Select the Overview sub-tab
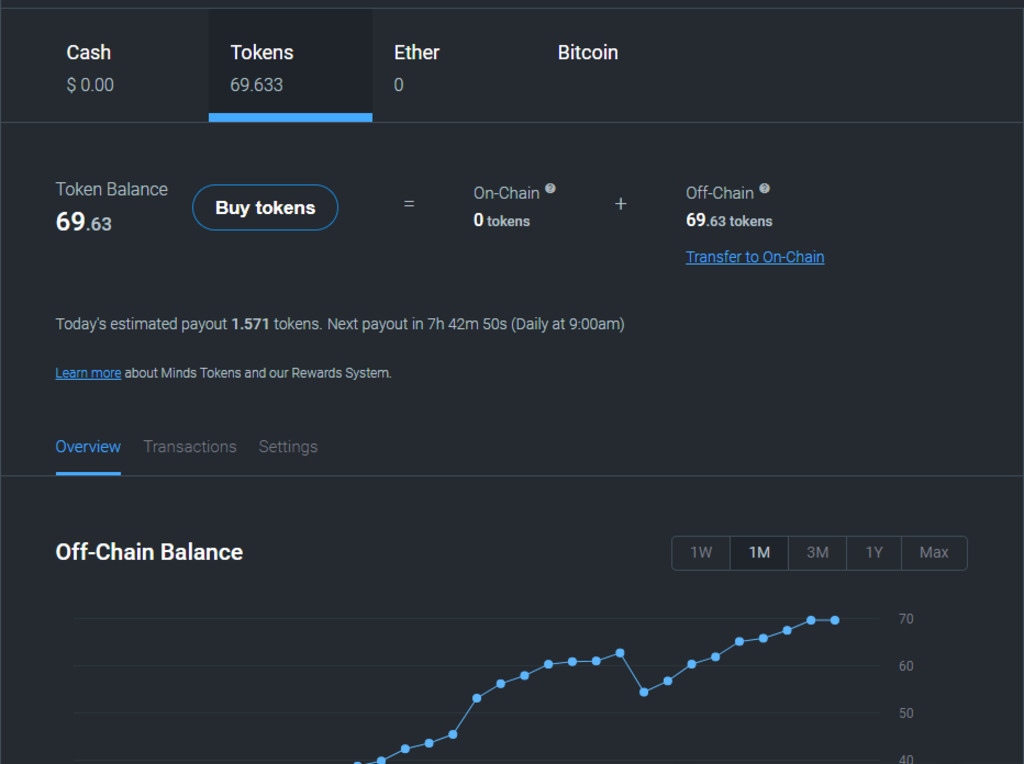 (x=88, y=447)
